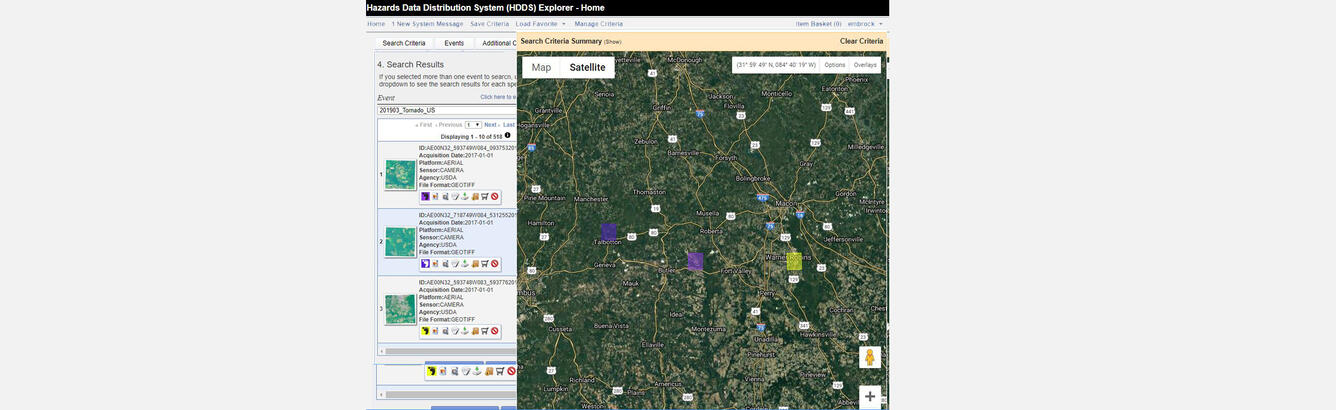The image size is (1336, 410).
Task: Open download options for result 2
Action: [x=465, y=264]
